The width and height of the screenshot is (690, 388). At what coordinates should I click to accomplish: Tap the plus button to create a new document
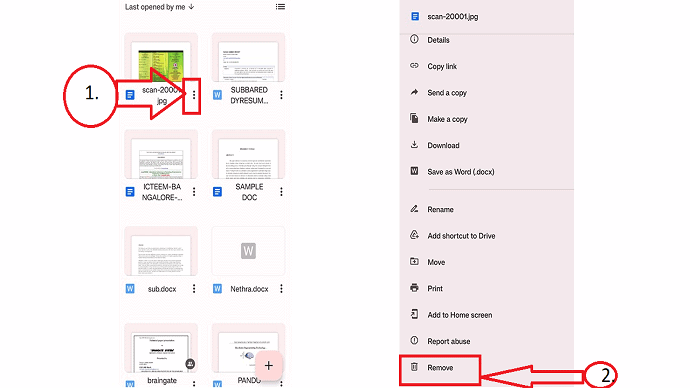coord(268,365)
